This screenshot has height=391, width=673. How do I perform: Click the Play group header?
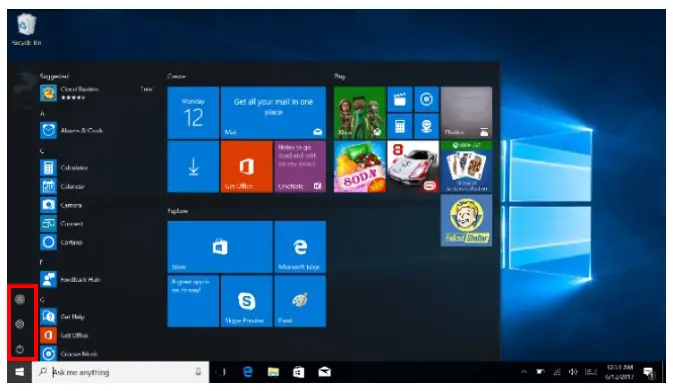click(339, 76)
